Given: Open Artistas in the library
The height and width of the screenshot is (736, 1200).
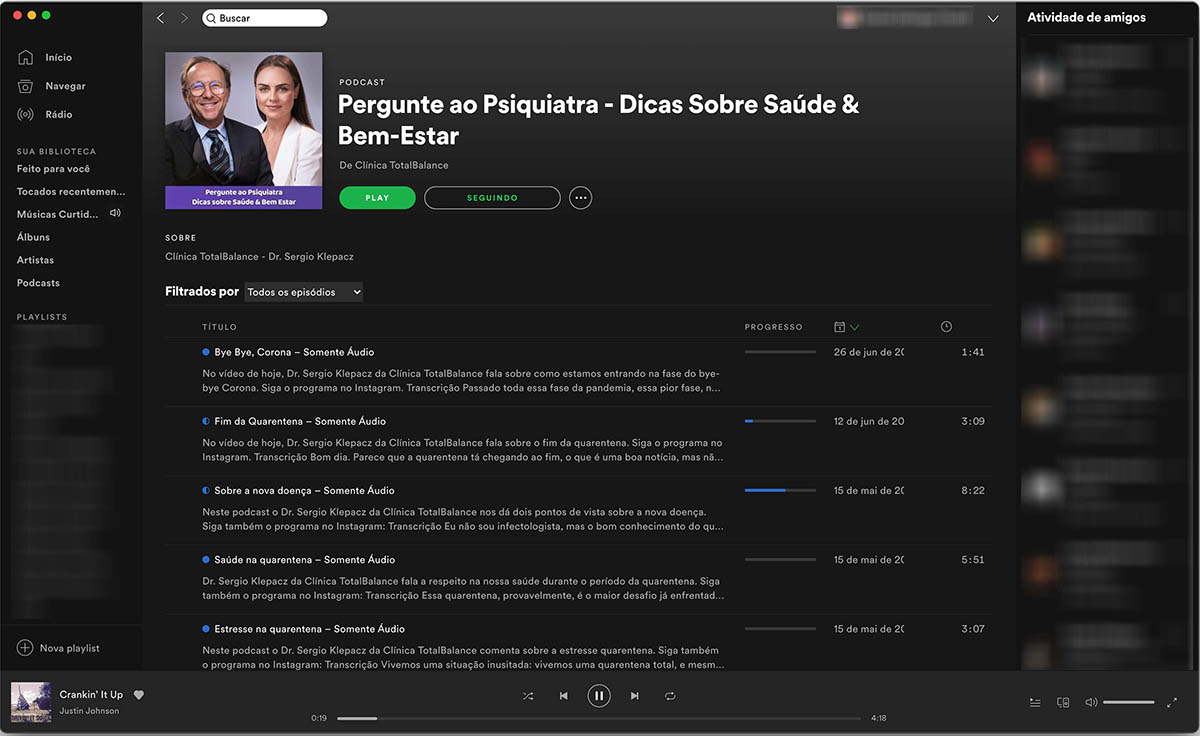Looking at the screenshot, I should tap(35, 260).
